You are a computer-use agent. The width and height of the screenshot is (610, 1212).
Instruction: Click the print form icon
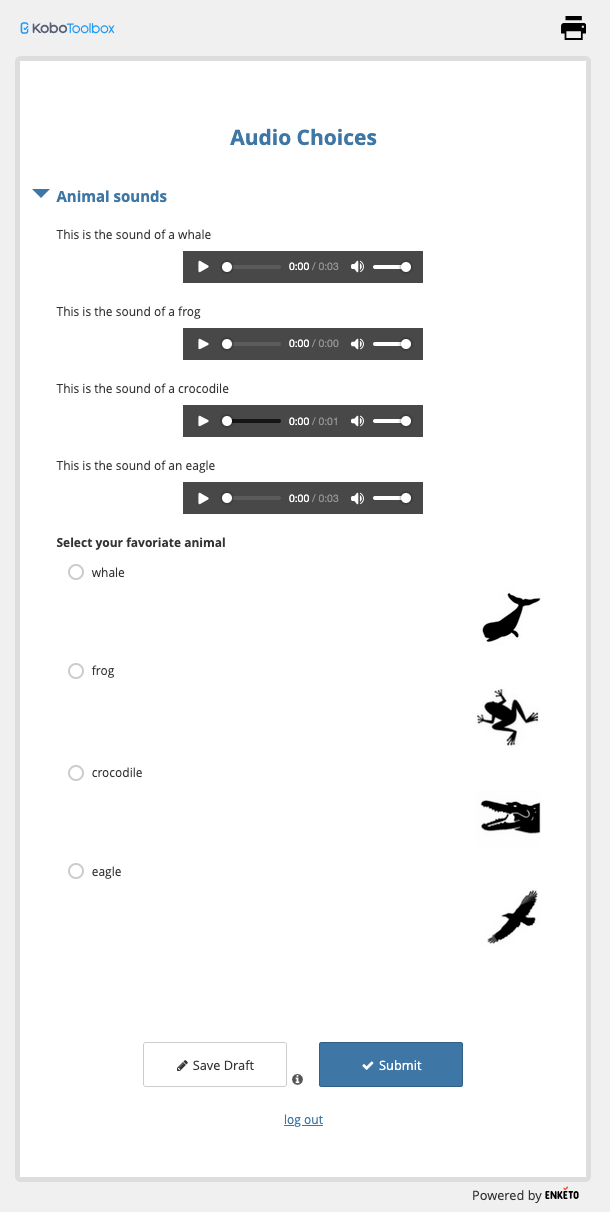pyautogui.click(x=573, y=28)
